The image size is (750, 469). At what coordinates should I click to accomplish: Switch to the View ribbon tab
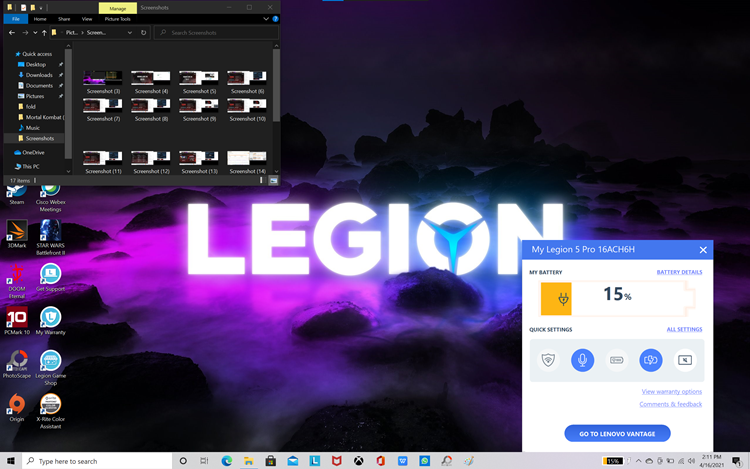87,19
